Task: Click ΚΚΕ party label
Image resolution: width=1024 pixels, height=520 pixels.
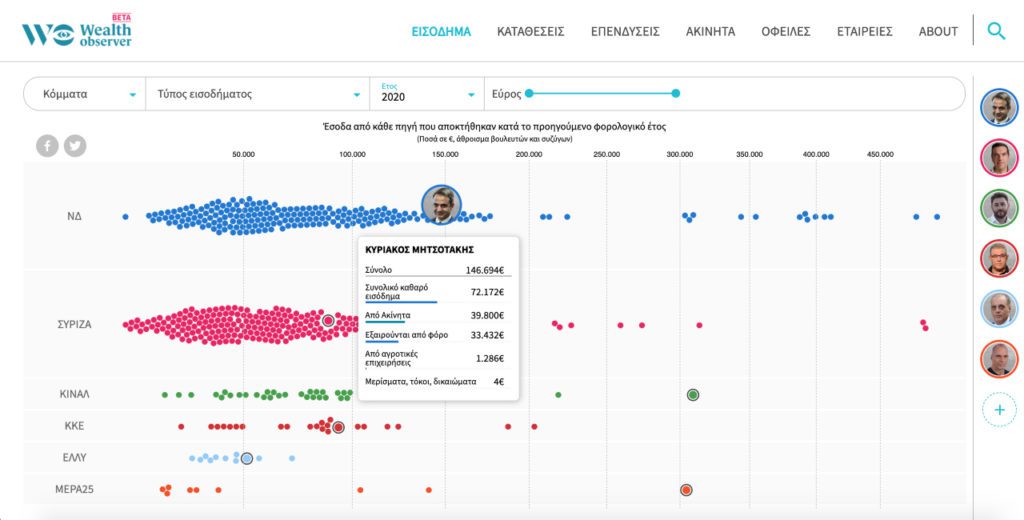Action: point(74,426)
